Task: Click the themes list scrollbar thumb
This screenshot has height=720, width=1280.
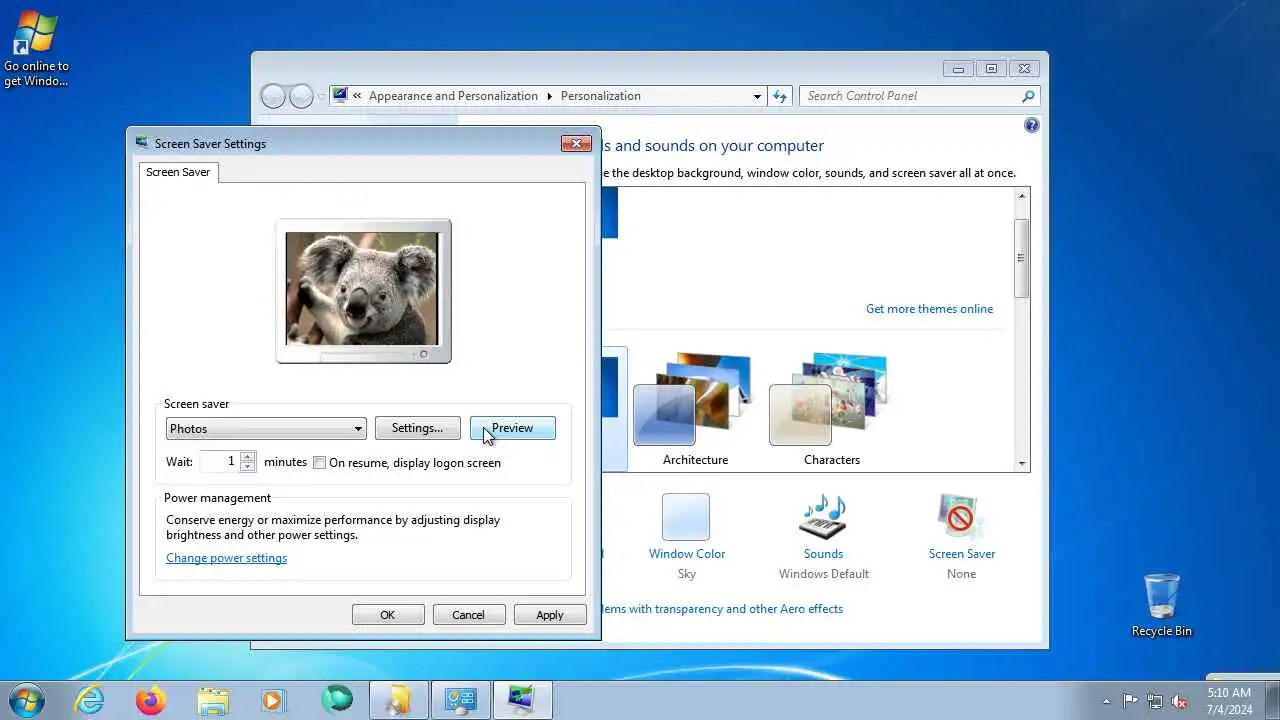Action: click(x=1021, y=257)
